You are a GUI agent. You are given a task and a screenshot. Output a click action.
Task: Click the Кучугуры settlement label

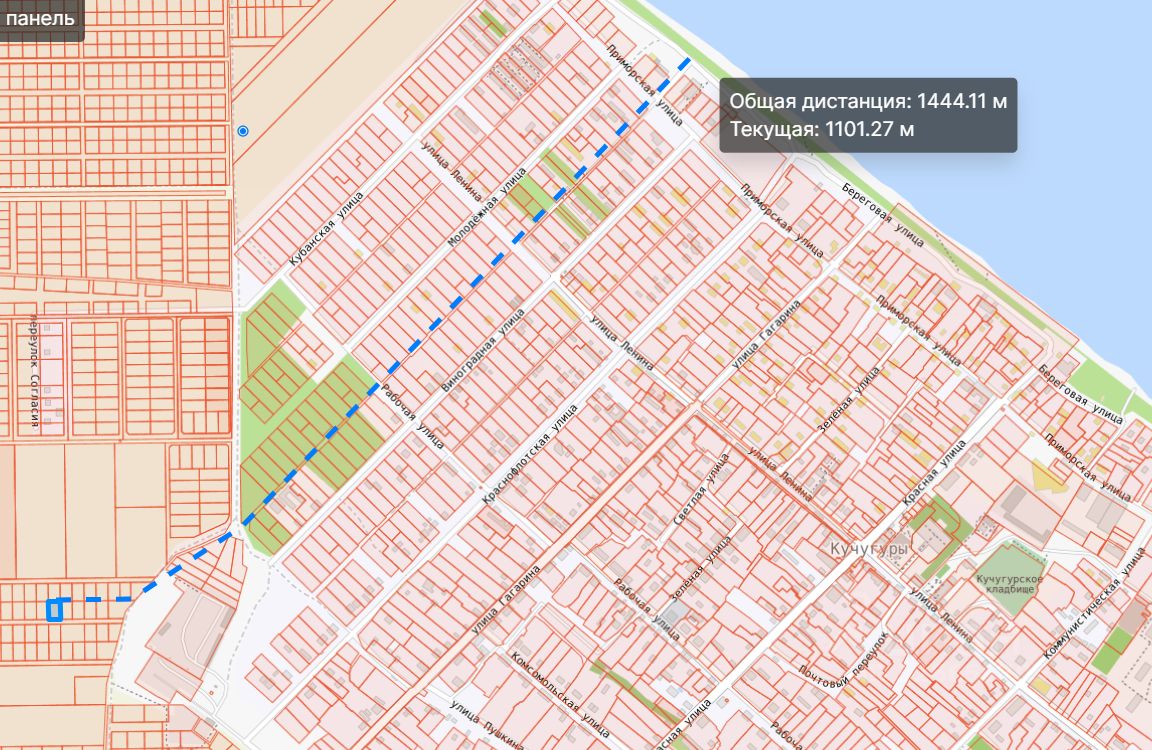pos(868,549)
